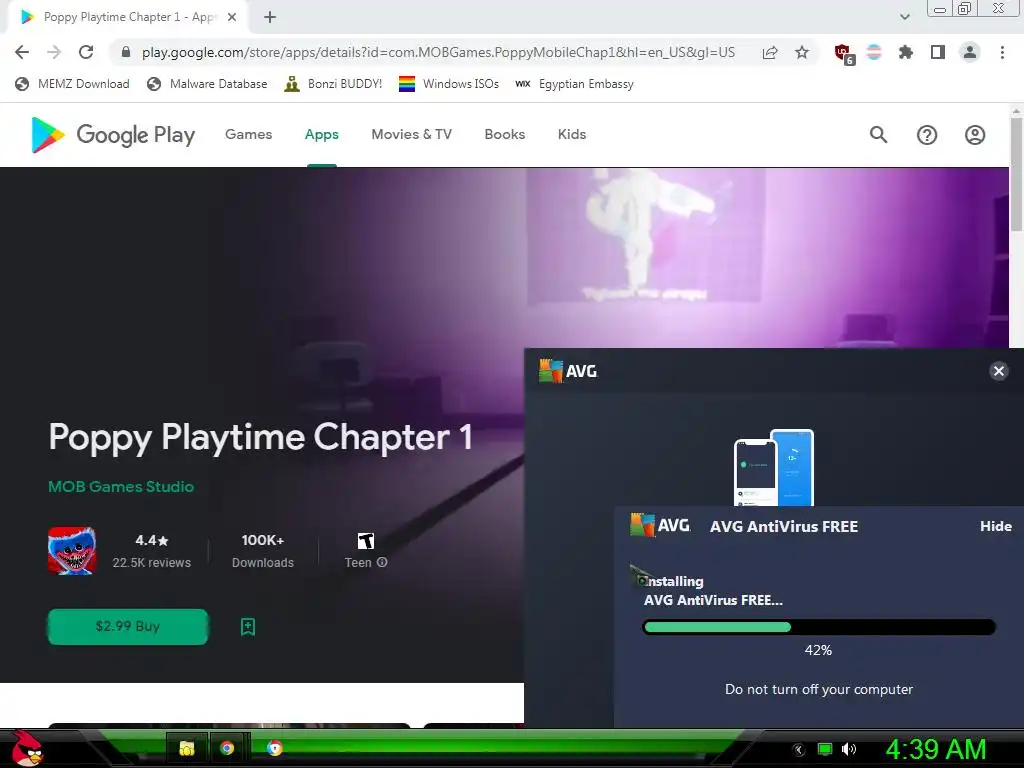Go to the Books tab
Screen dimensions: 1024x768
(505, 134)
